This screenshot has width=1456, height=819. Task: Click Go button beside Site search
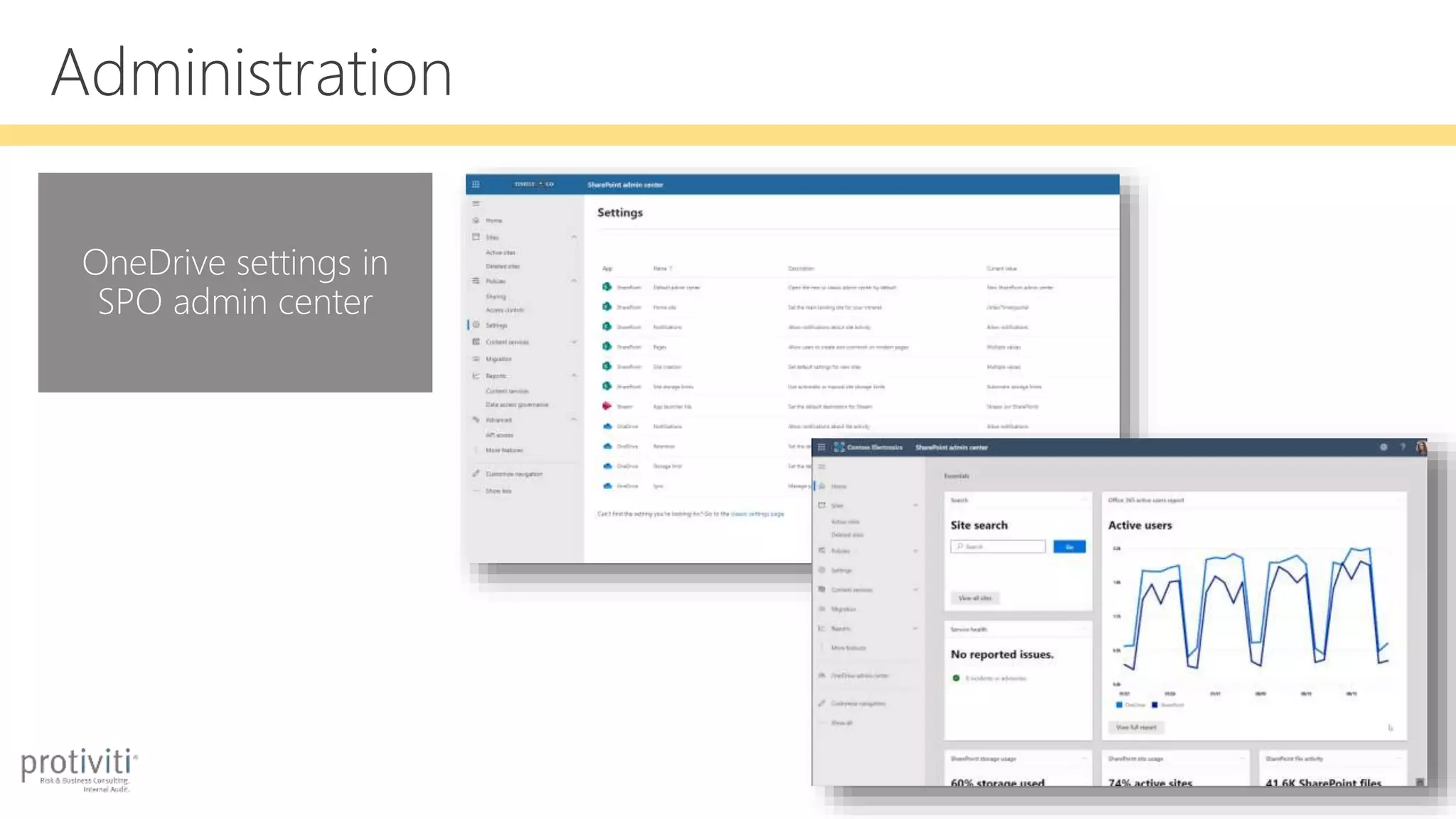1069,547
